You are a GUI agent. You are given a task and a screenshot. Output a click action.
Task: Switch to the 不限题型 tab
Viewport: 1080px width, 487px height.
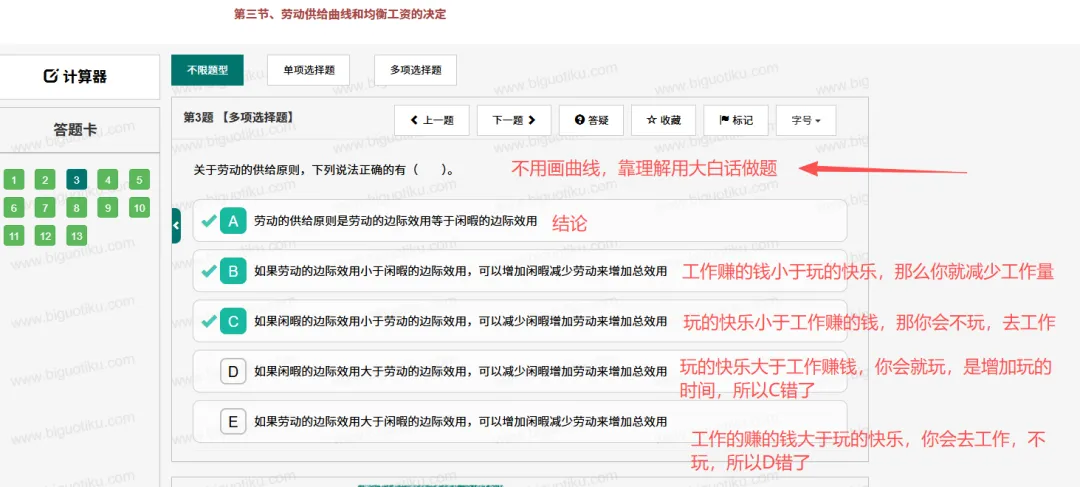pyautogui.click(x=207, y=70)
